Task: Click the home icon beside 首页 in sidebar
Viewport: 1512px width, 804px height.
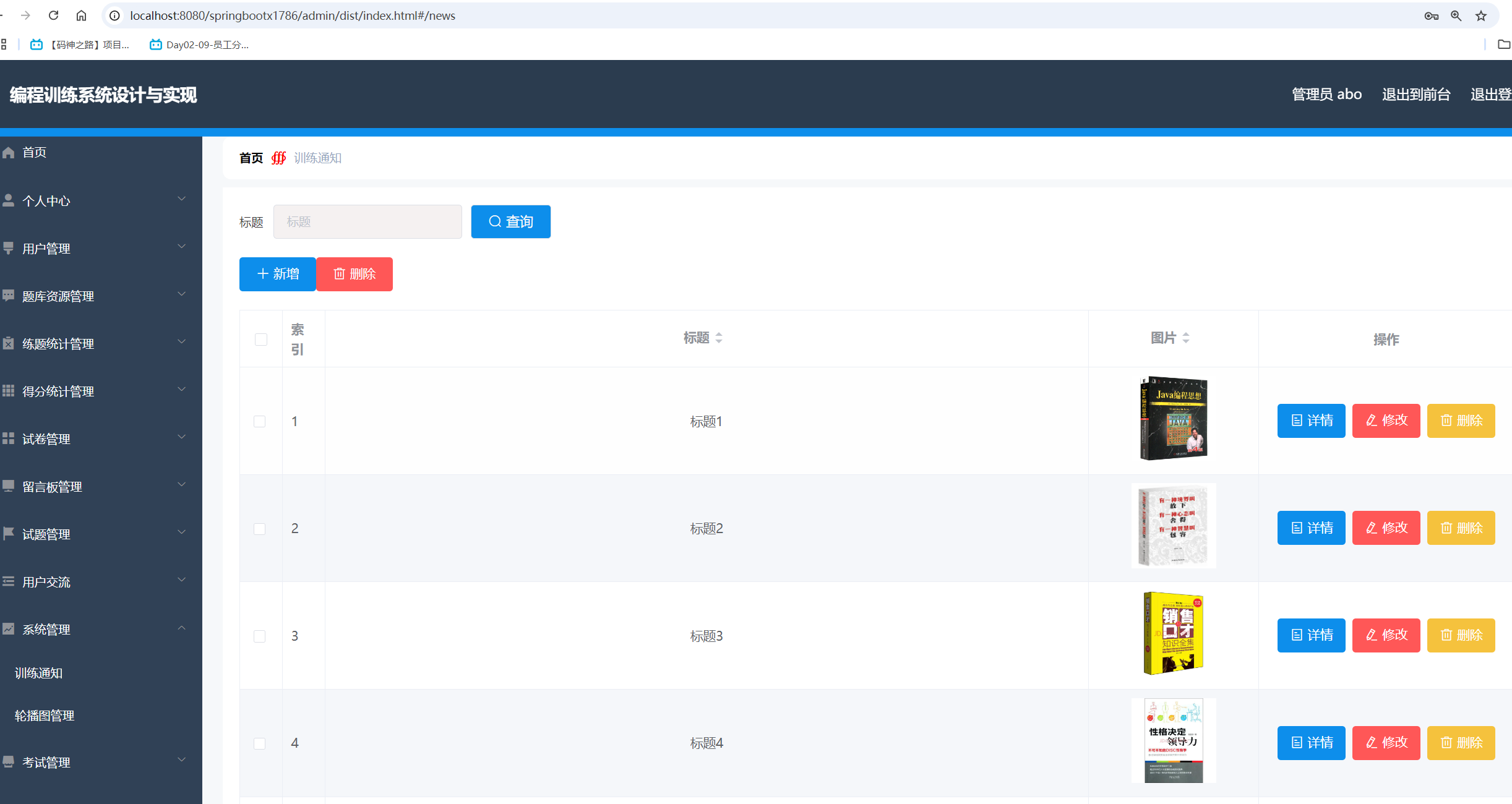Action: tap(9, 152)
